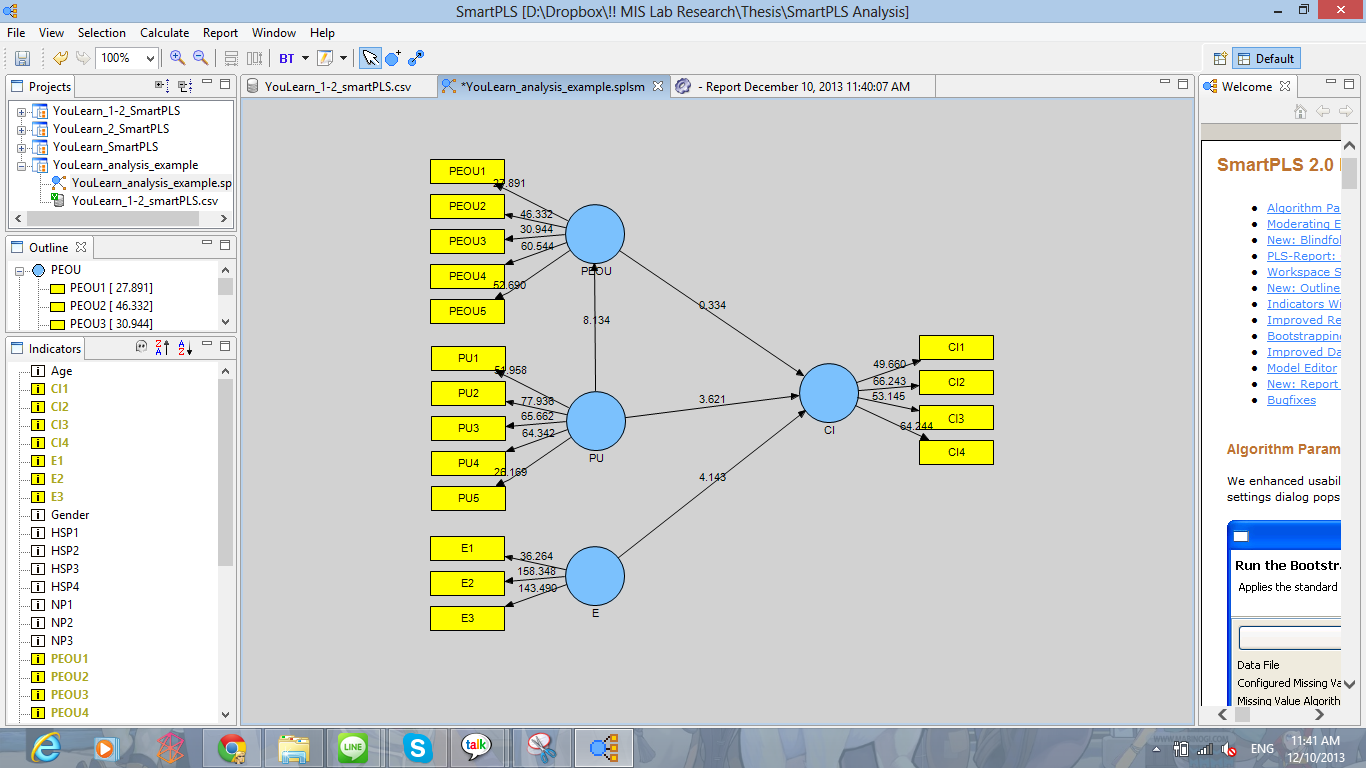Click the Zoom In magnifier icon
The height and width of the screenshot is (768, 1366).
[176, 57]
